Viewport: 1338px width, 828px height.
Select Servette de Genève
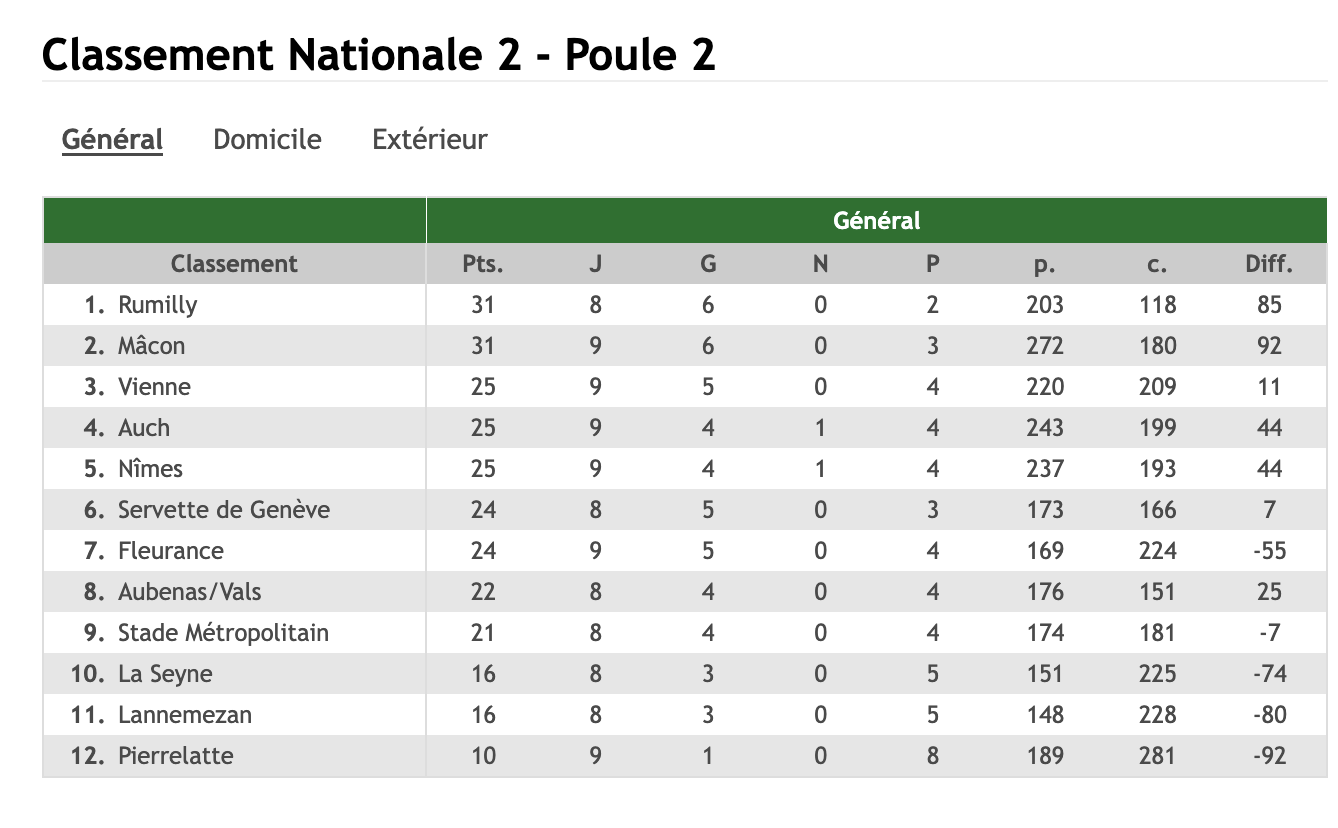[223, 510]
